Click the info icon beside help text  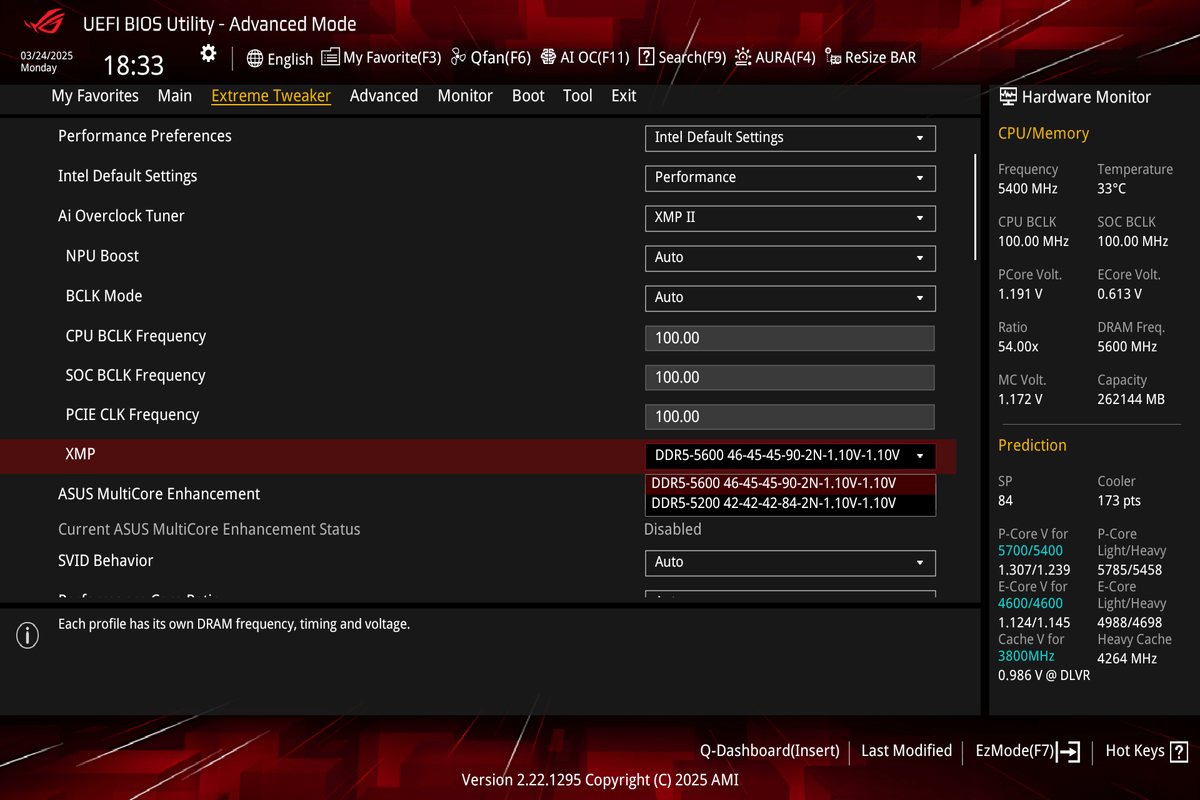tap(27, 634)
